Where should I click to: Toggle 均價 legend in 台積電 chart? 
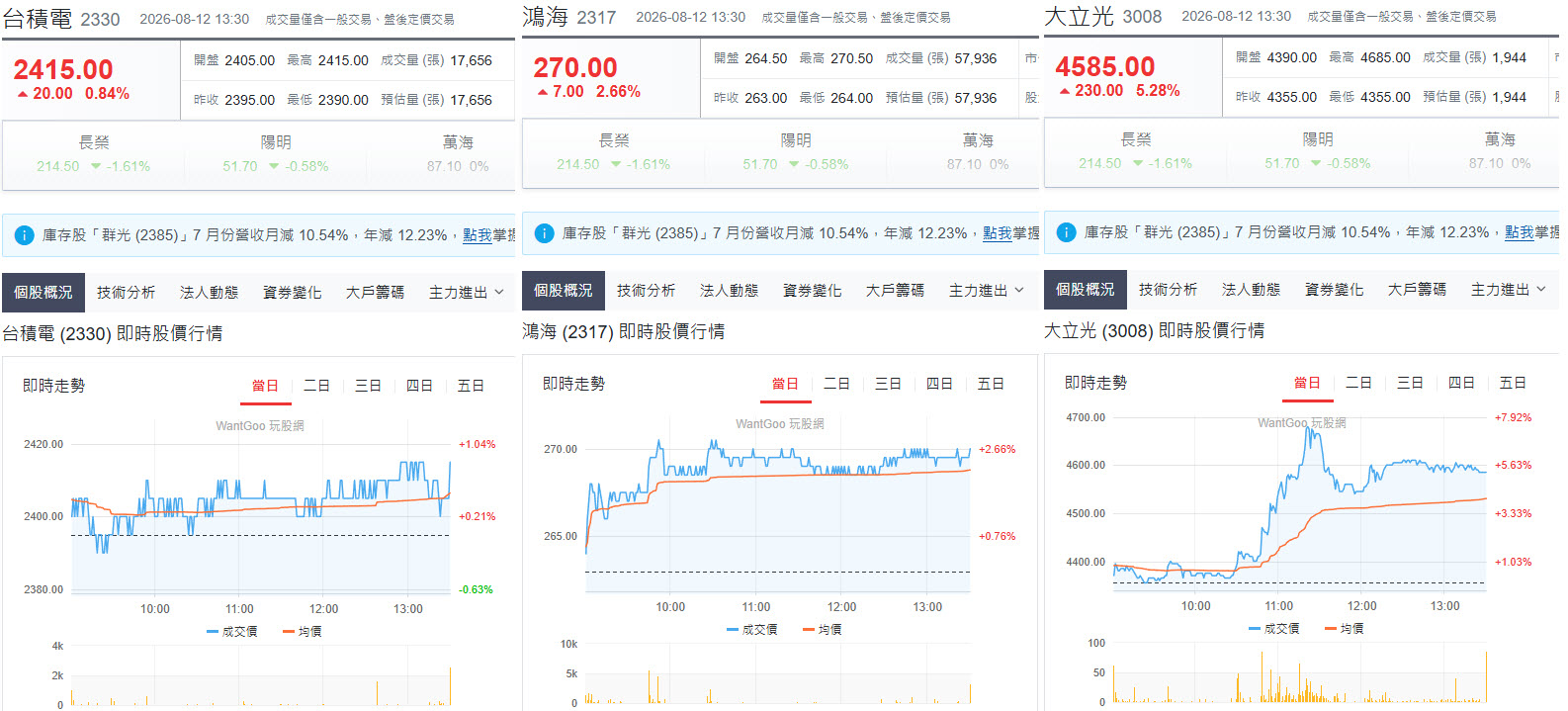pos(303,631)
